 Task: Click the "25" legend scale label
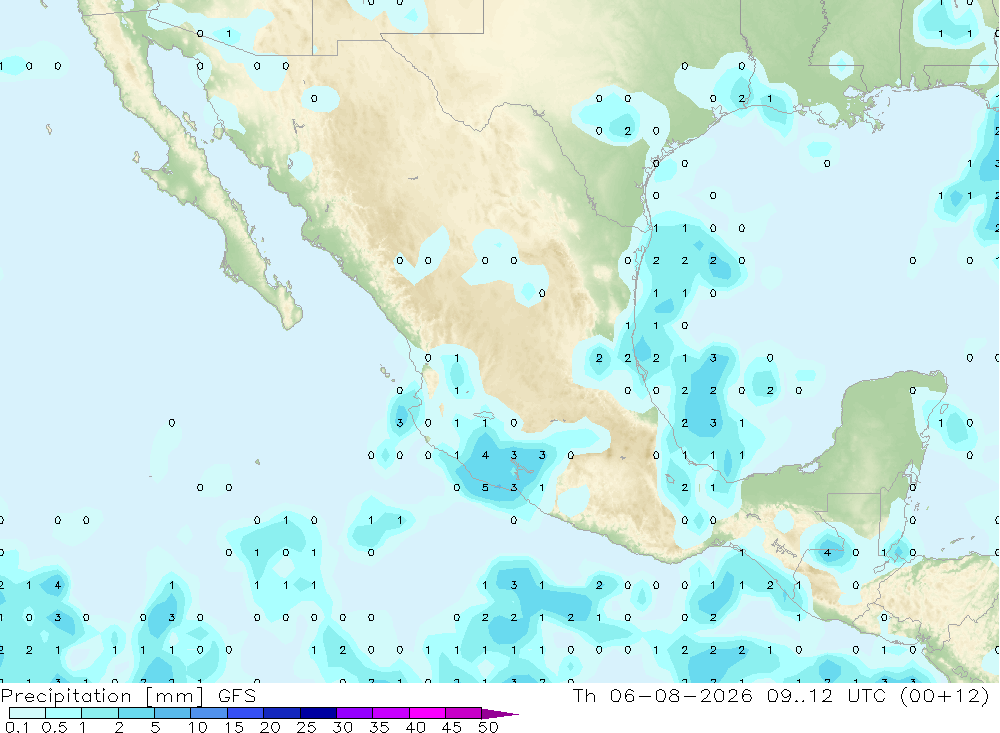coord(307,727)
